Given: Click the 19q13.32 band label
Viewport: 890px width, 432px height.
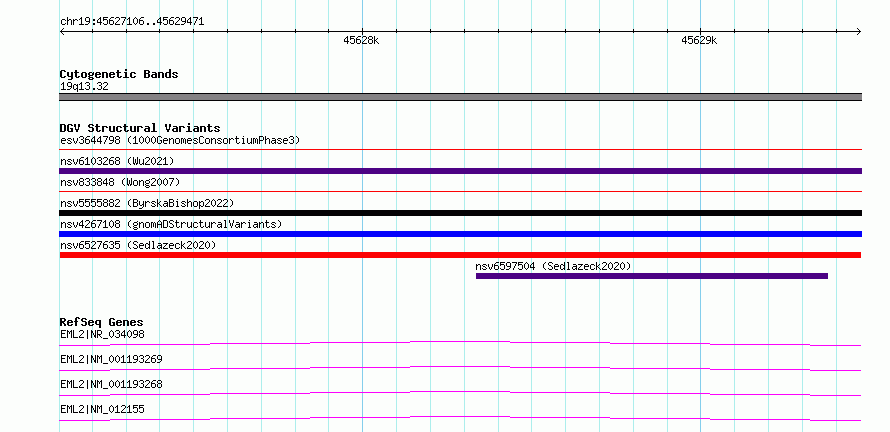Looking at the screenshot, I should pyautogui.click(x=84, y=87).
